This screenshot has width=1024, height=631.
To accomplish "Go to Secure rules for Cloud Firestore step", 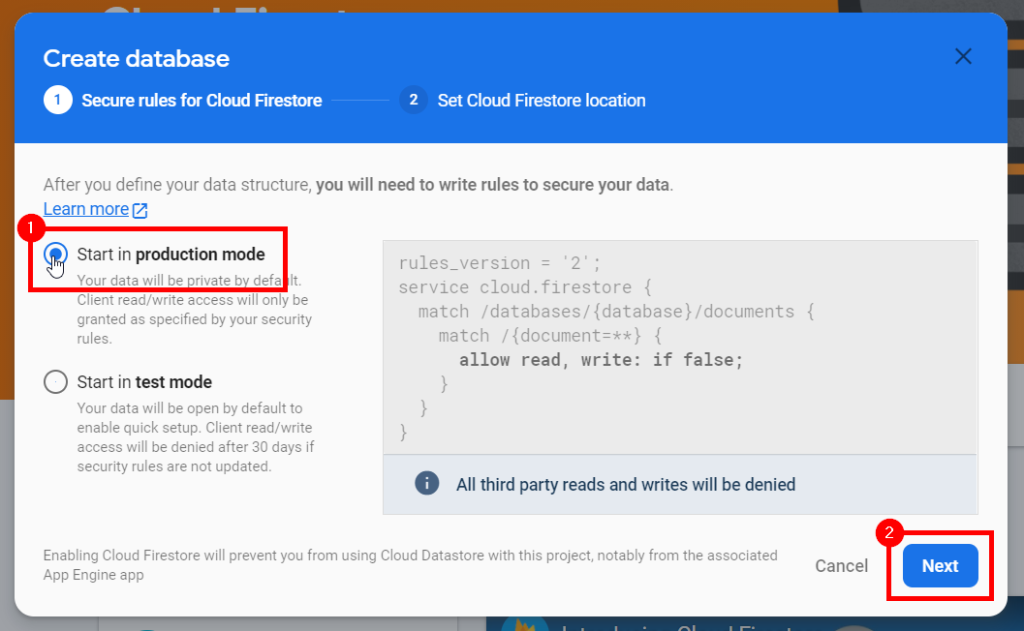I will click(x=201, y=100).
